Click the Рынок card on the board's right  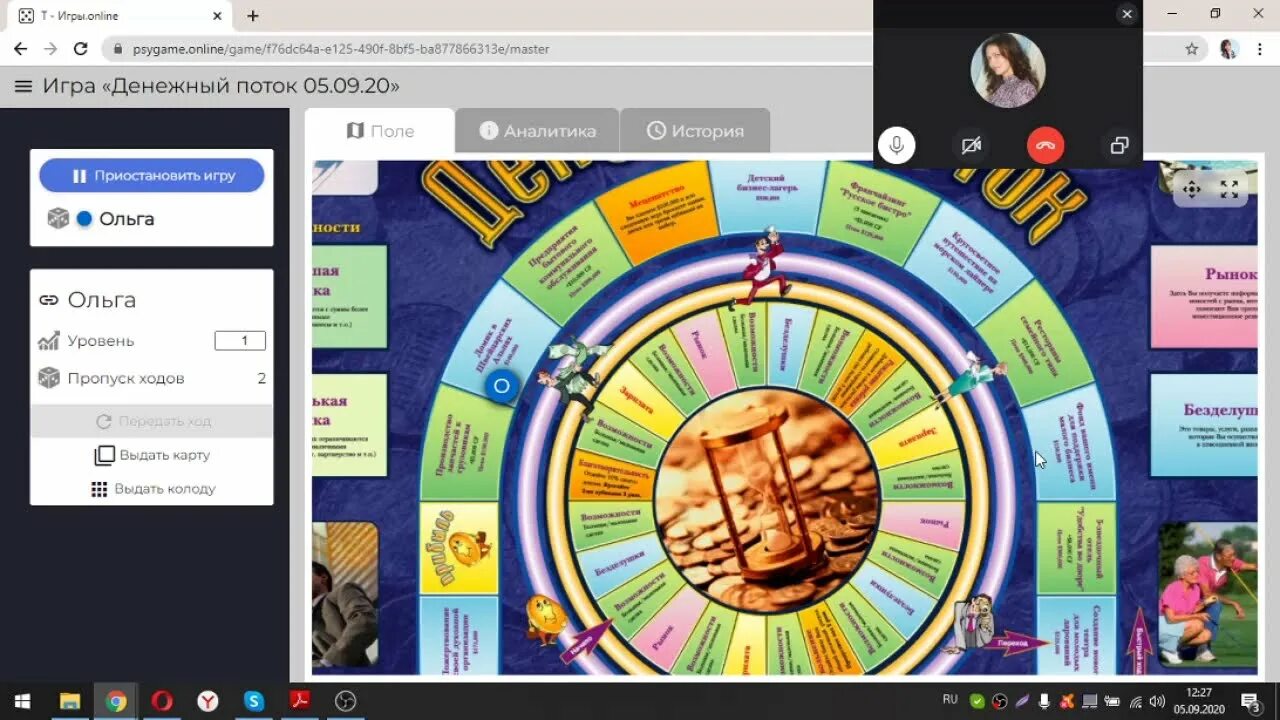click(x=1204, y=297)
